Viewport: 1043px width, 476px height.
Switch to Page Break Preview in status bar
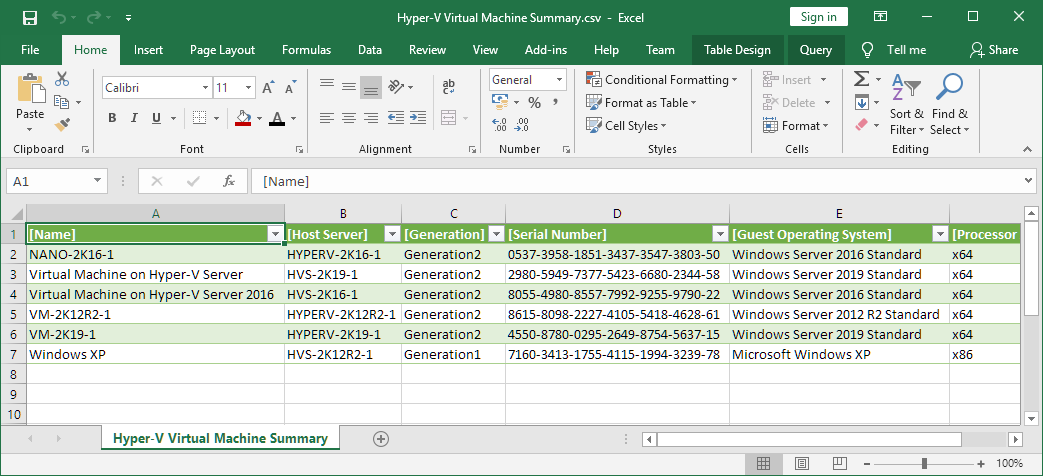pyautogui.click(x=839, y=463)
